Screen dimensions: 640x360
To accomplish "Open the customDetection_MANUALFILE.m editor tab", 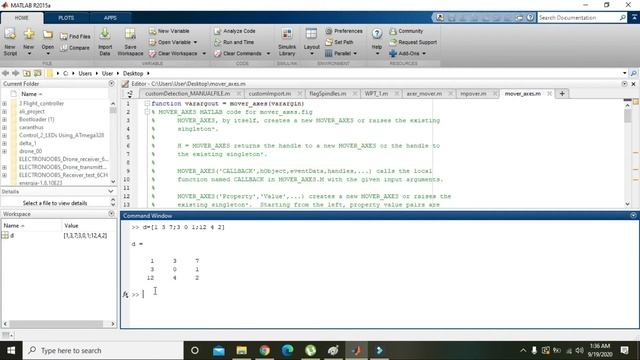I will [187, 94].
